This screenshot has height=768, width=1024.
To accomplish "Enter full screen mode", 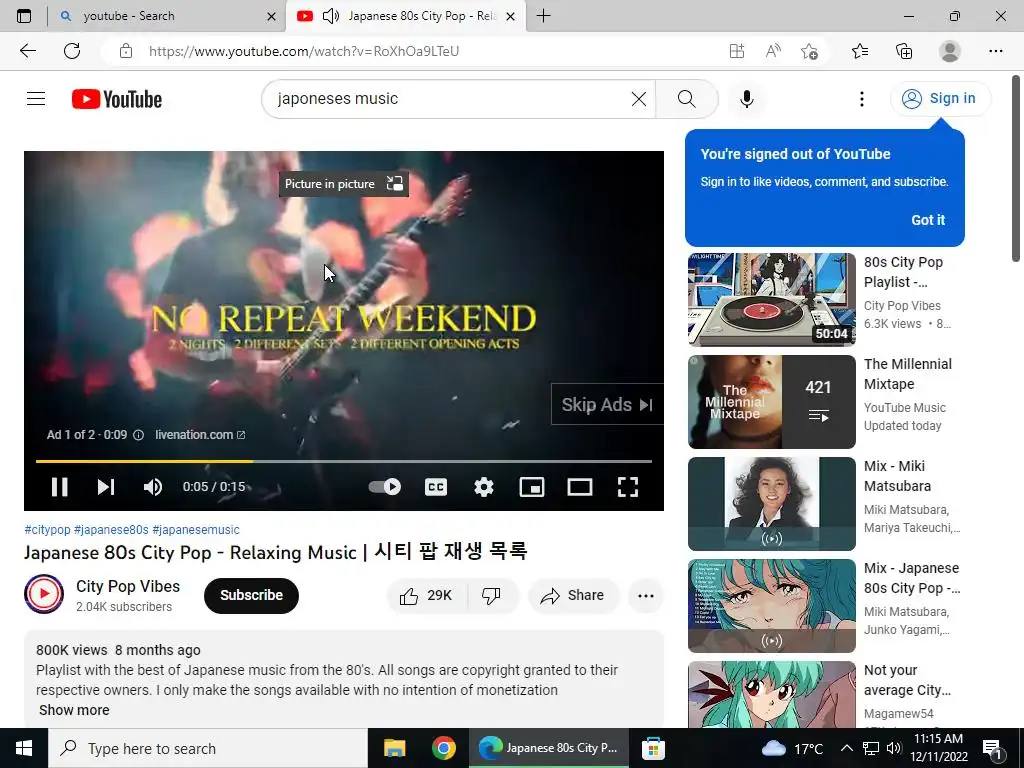I will click(628, 487).
